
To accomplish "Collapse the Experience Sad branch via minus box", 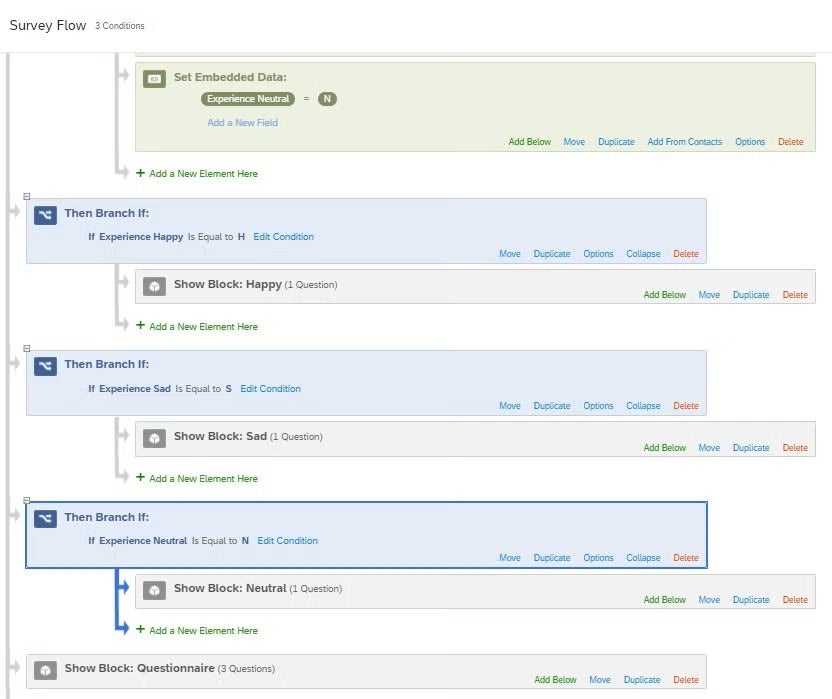I will [x=27, y=348].
